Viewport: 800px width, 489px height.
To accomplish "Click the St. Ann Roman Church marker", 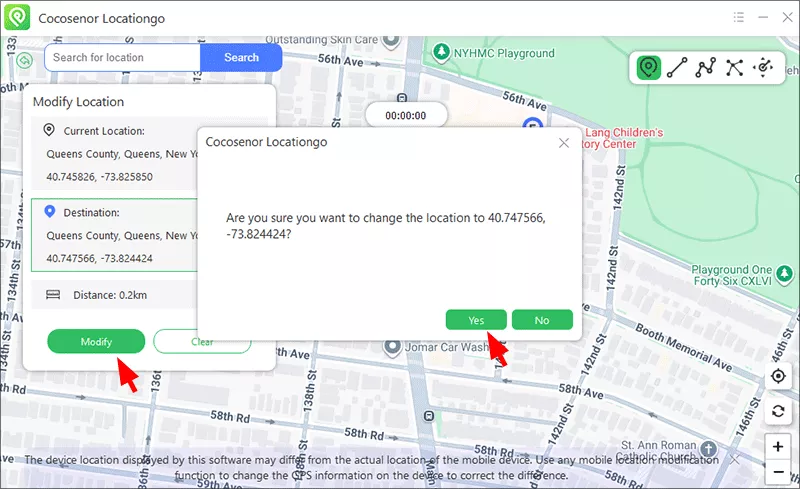I will point(708,449).
